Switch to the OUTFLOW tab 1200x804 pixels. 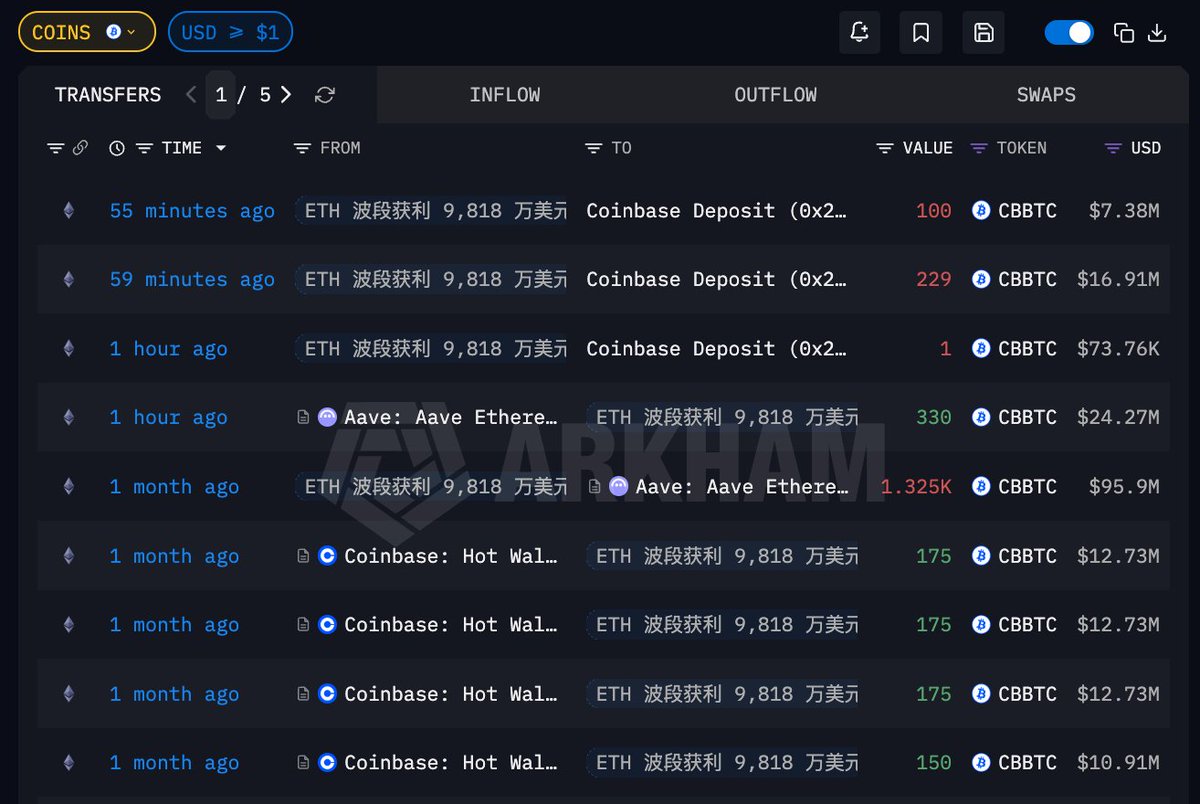click(775, 95)
